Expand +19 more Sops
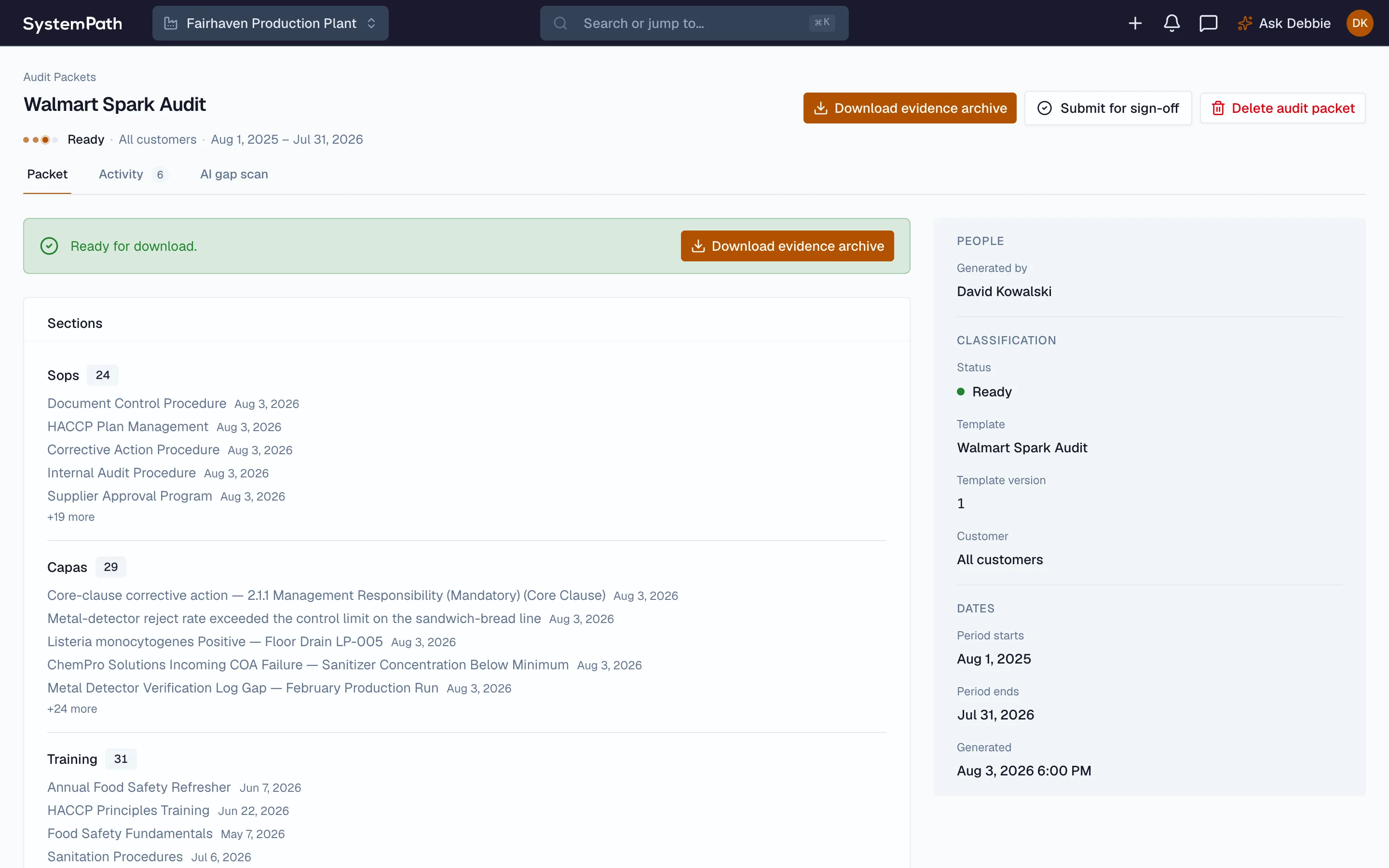This screenshot has width=1389, height=868. [x=70, y=516]
